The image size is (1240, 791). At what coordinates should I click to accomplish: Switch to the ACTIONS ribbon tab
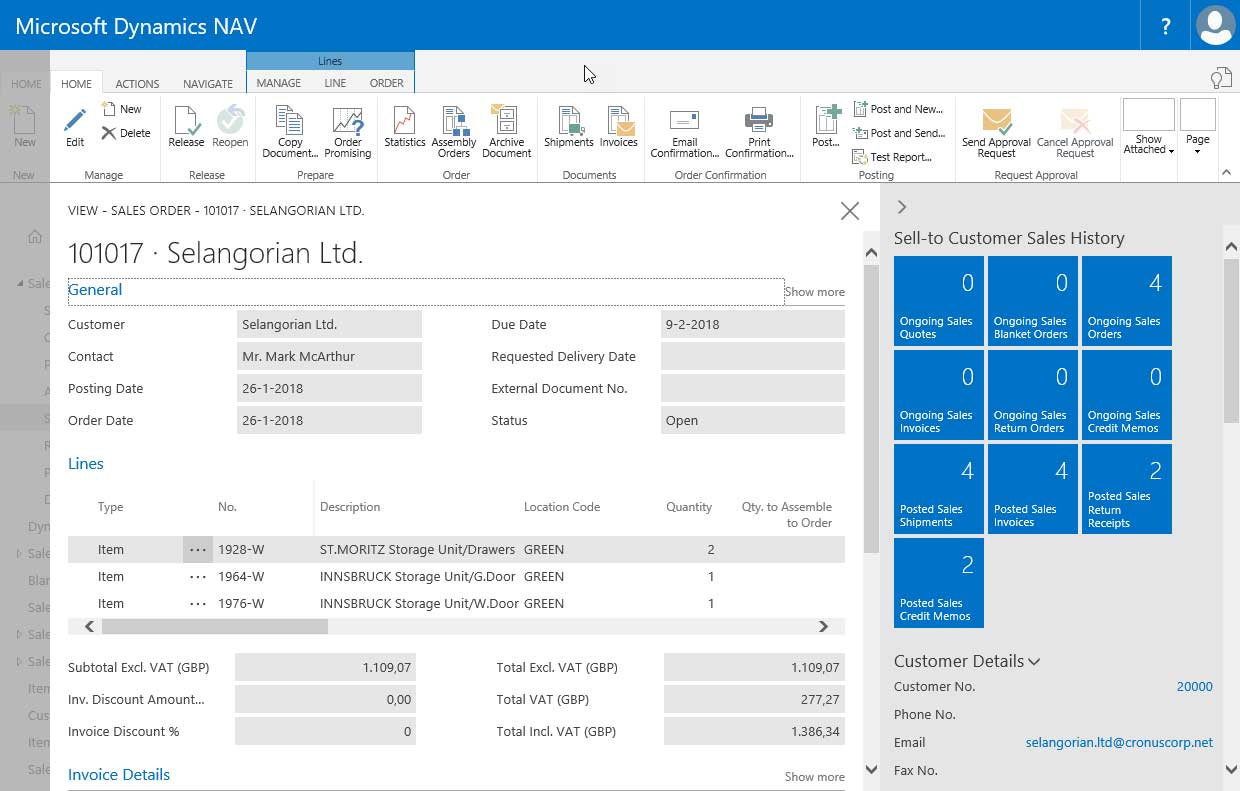point(137,84)
